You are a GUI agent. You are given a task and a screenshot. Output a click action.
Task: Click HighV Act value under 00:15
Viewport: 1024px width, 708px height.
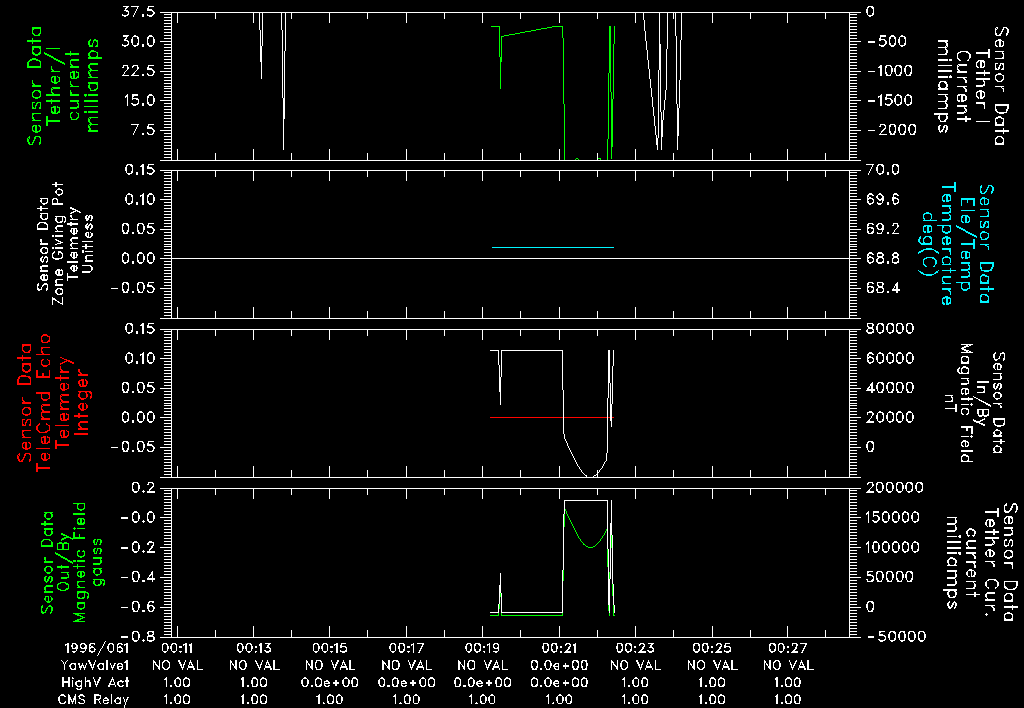[x=330, y=681]
